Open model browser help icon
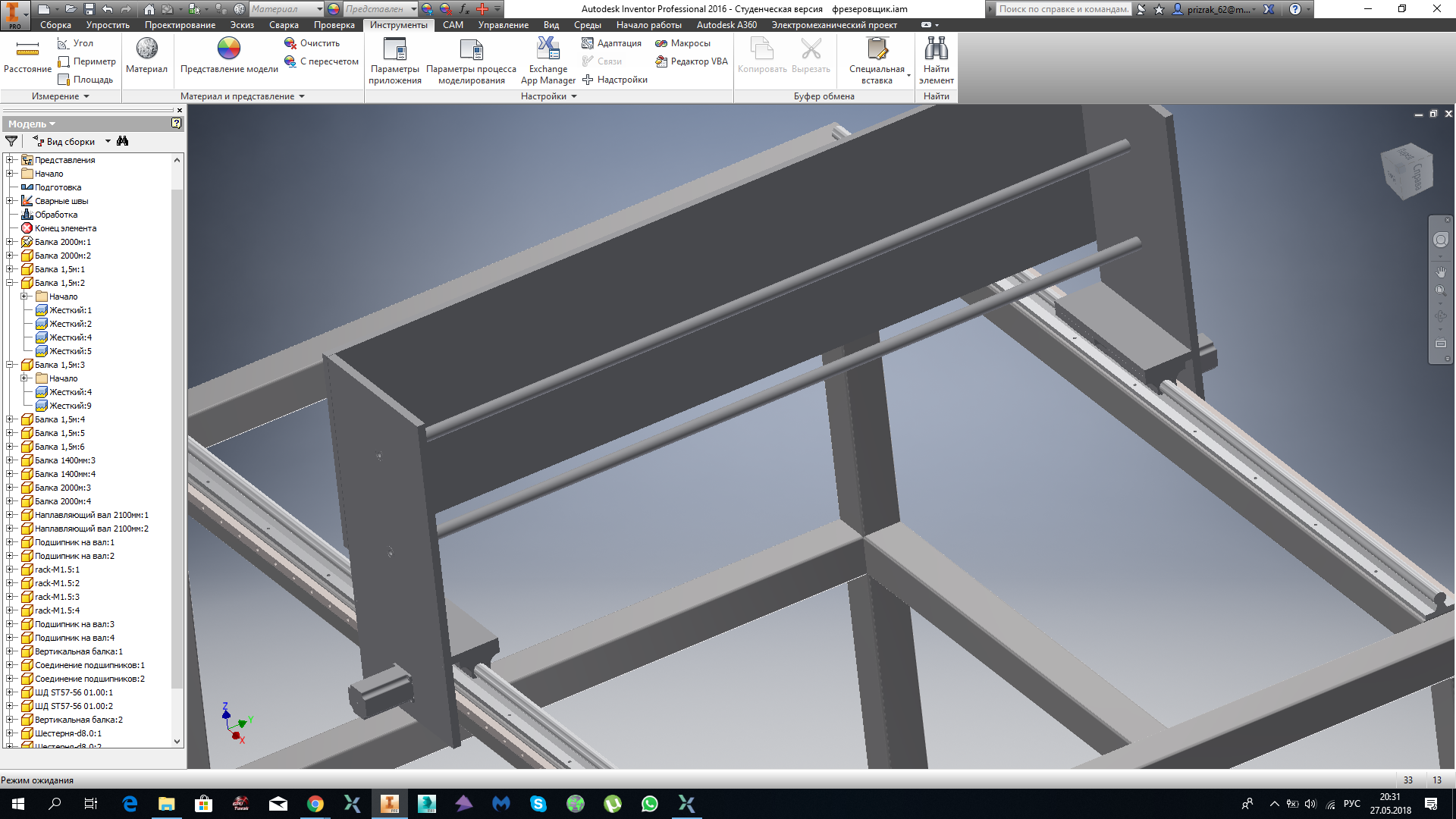The height and width of the screenshot is (819, 1456). pyautogui.click(x=177, y=123)
